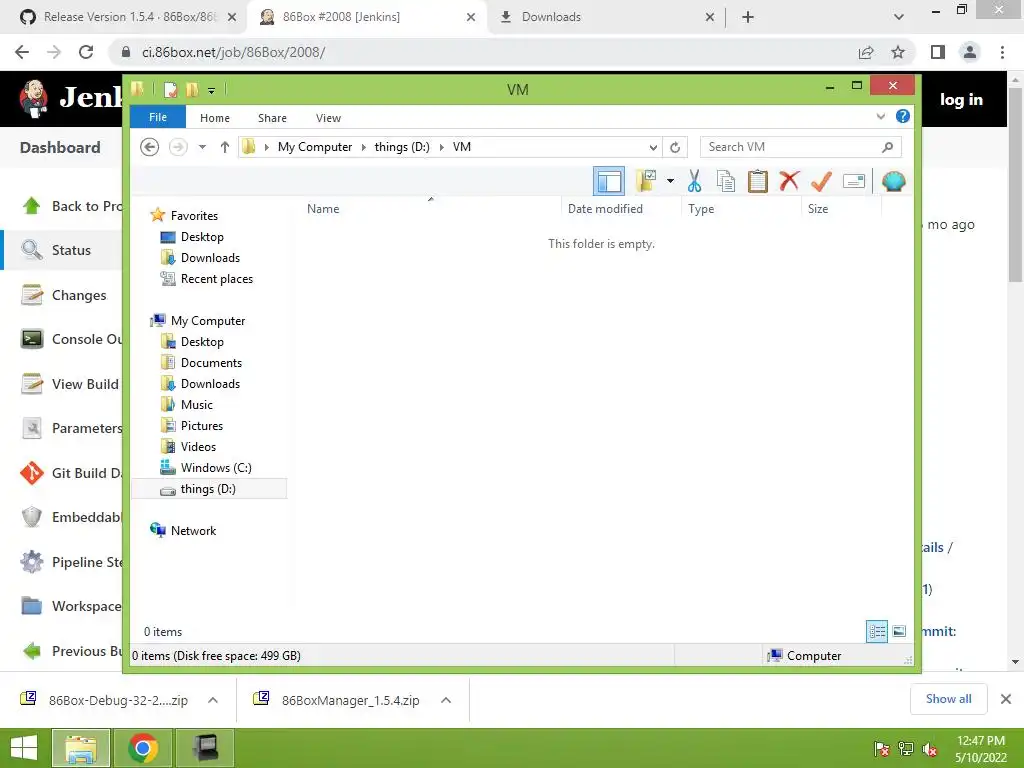Open the Home ribbon tab

pos(215,118)
